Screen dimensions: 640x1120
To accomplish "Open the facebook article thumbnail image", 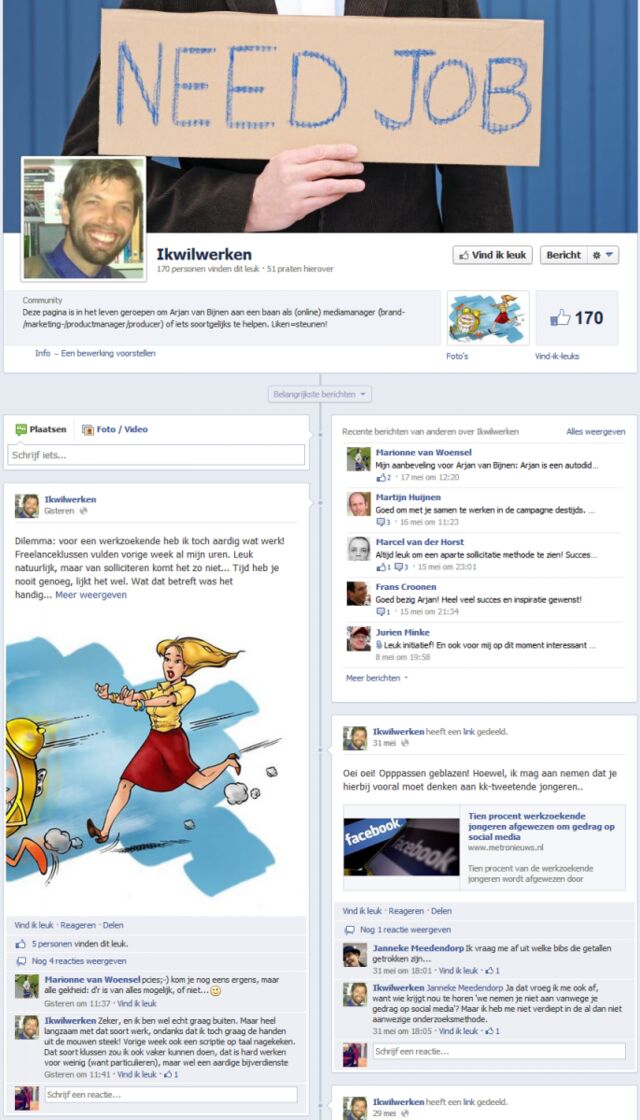I will pos(401,847).
